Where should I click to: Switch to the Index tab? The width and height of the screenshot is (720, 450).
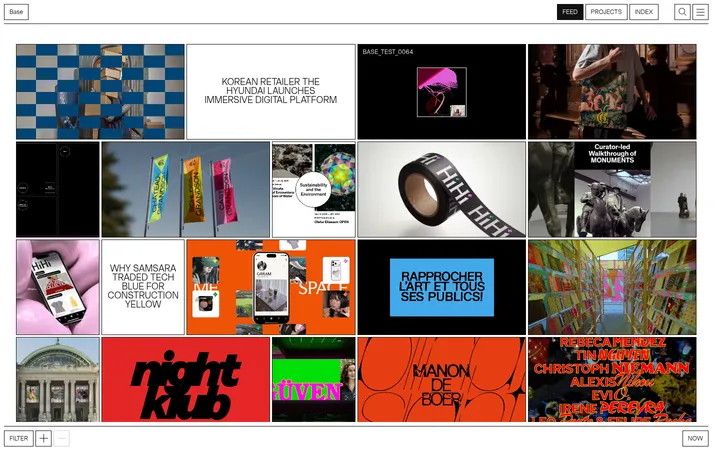pyautogui.click(x=644, y=12)
